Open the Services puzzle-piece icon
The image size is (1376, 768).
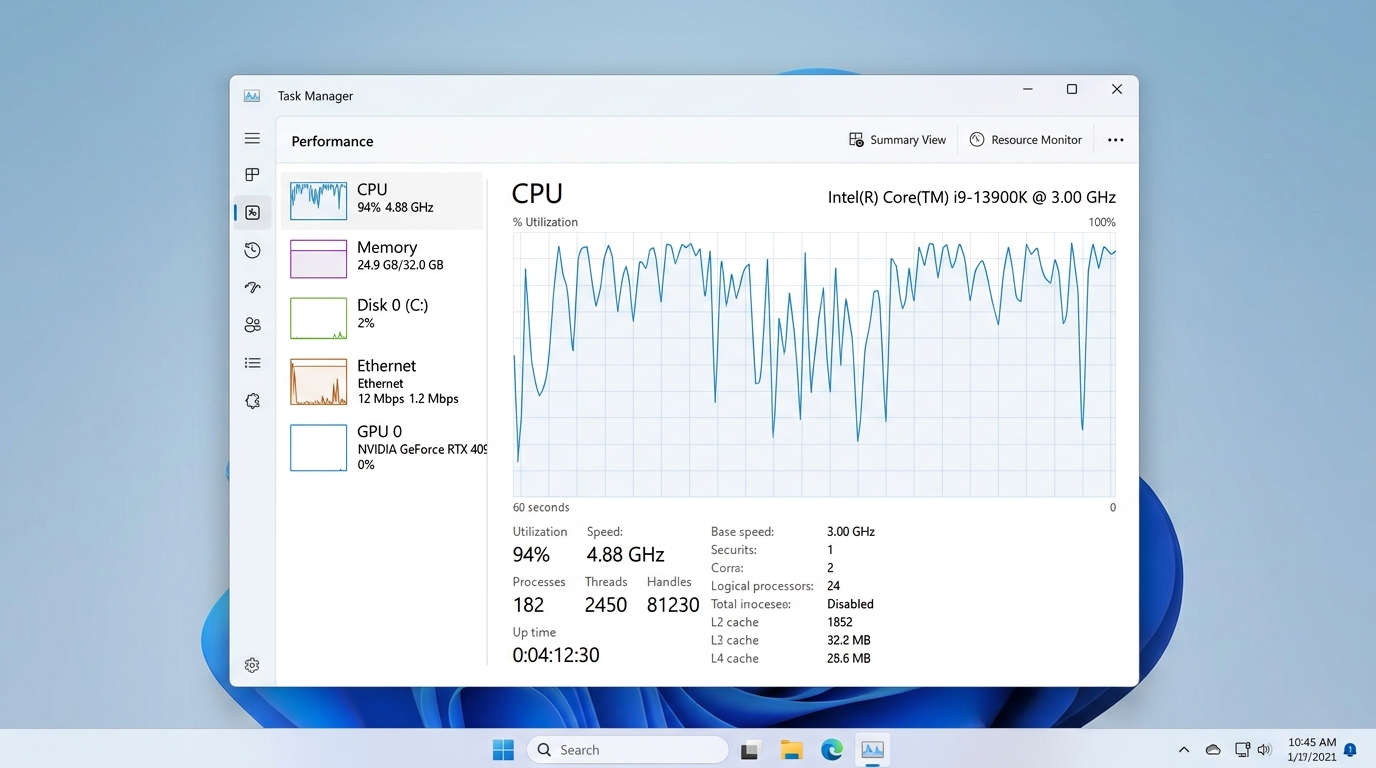(x=252, y=401)
